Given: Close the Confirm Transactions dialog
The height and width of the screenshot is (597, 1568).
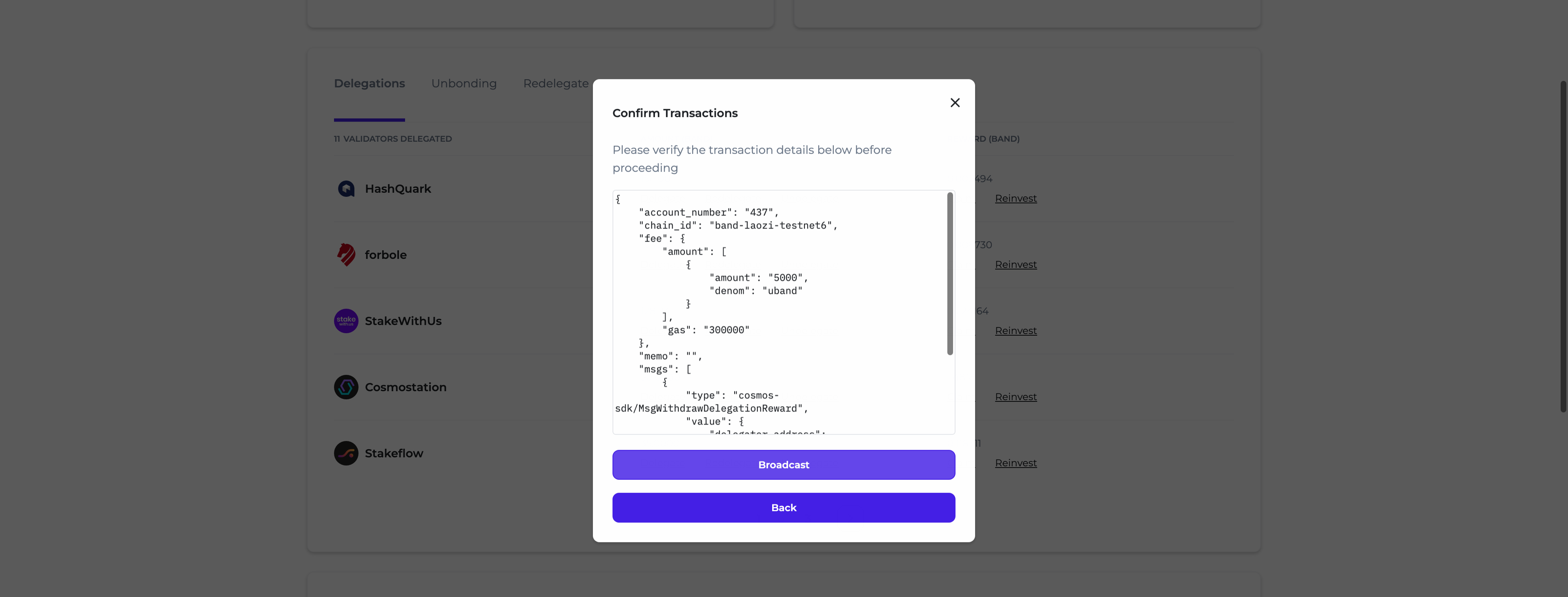Looking at the screenshot, I should [954, 103].
